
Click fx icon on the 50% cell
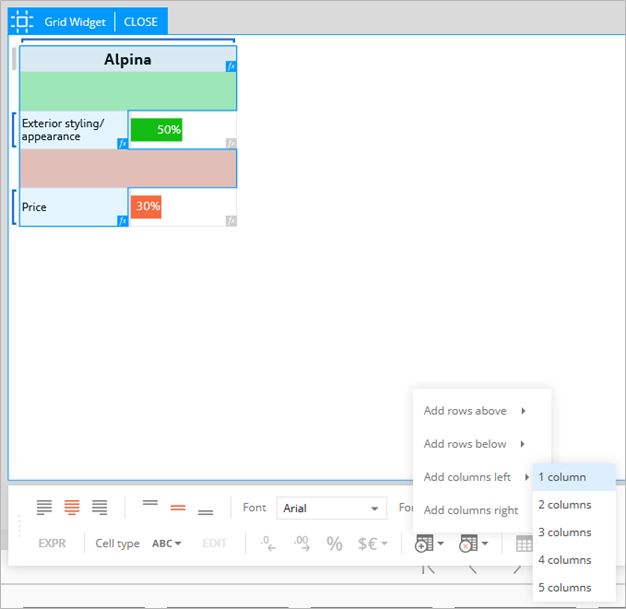click(x=231, y=143)
